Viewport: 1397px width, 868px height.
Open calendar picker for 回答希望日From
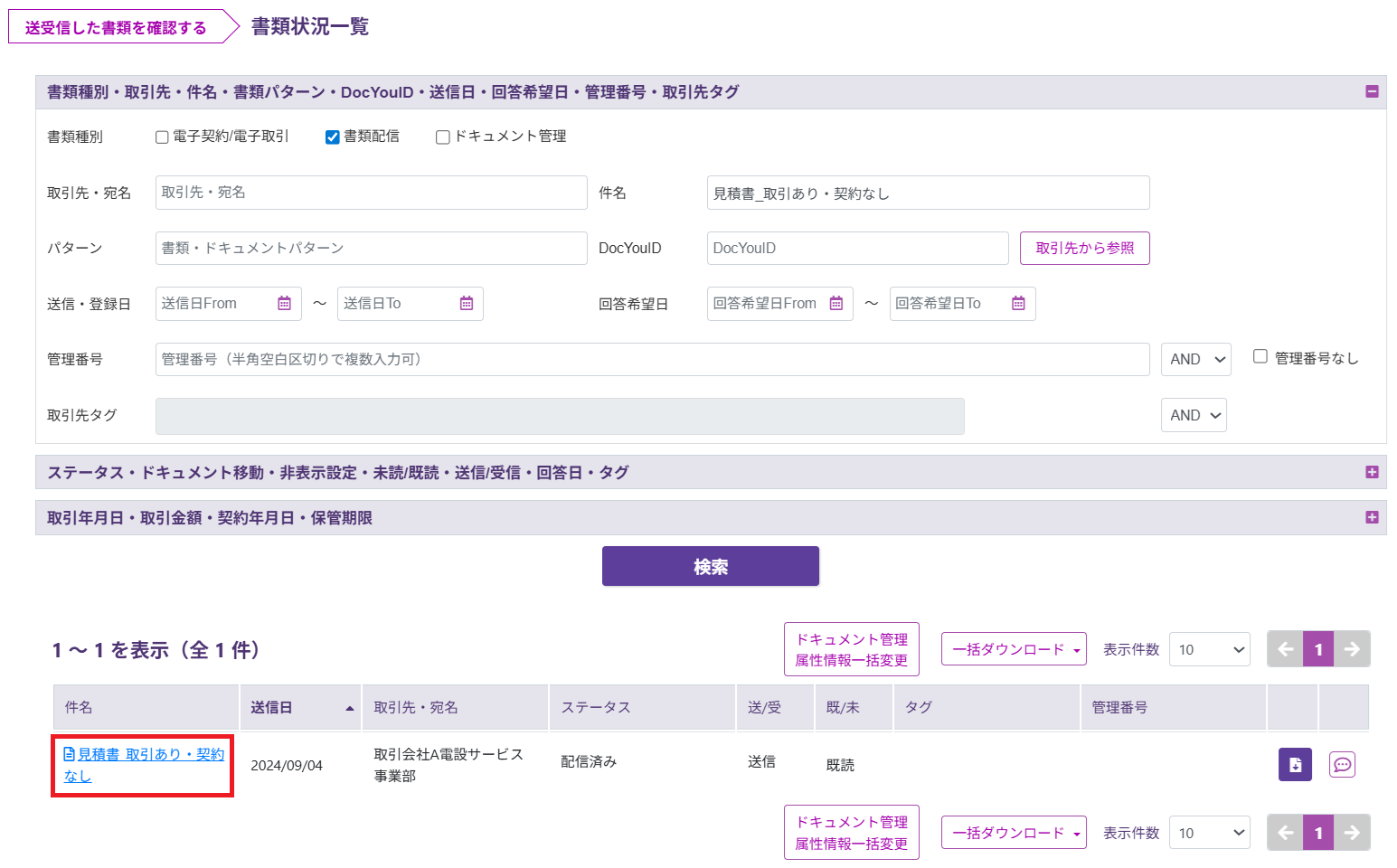click(x=836, y=304)
